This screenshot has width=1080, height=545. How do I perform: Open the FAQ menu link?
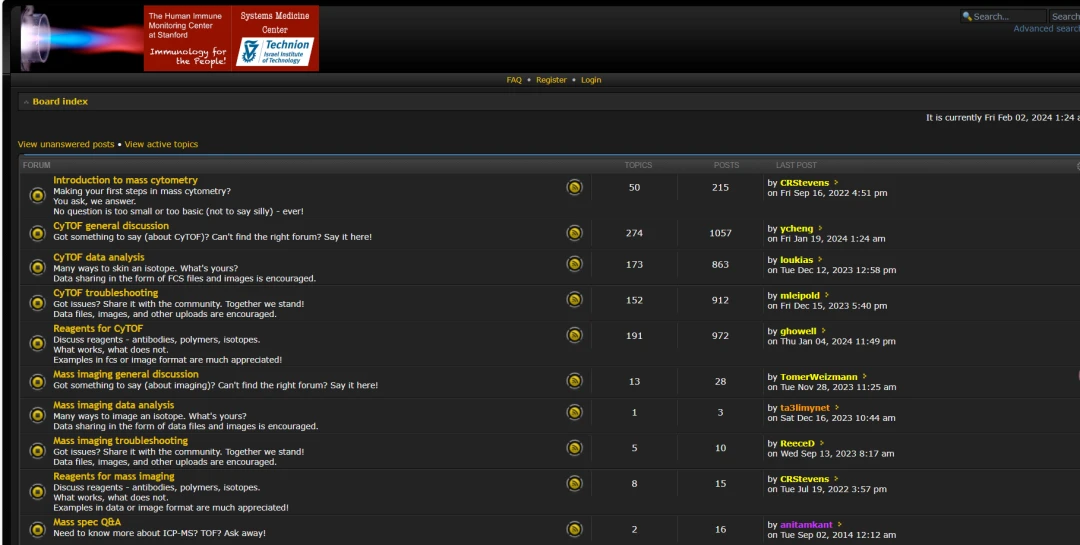514,80
